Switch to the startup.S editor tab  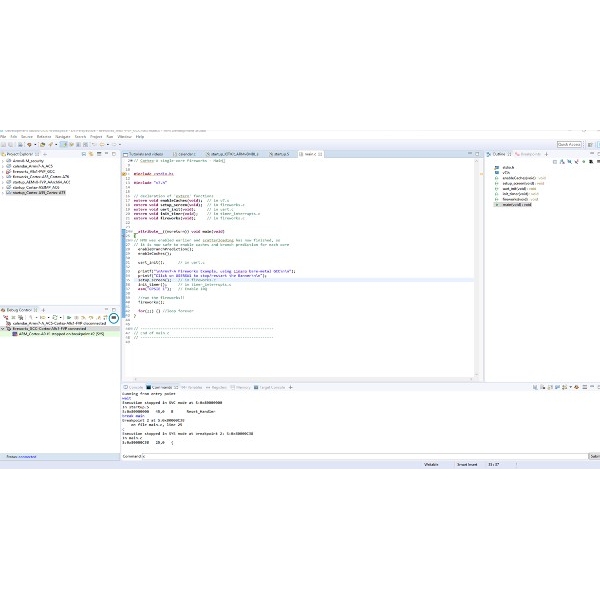click(x=280, y=154)
